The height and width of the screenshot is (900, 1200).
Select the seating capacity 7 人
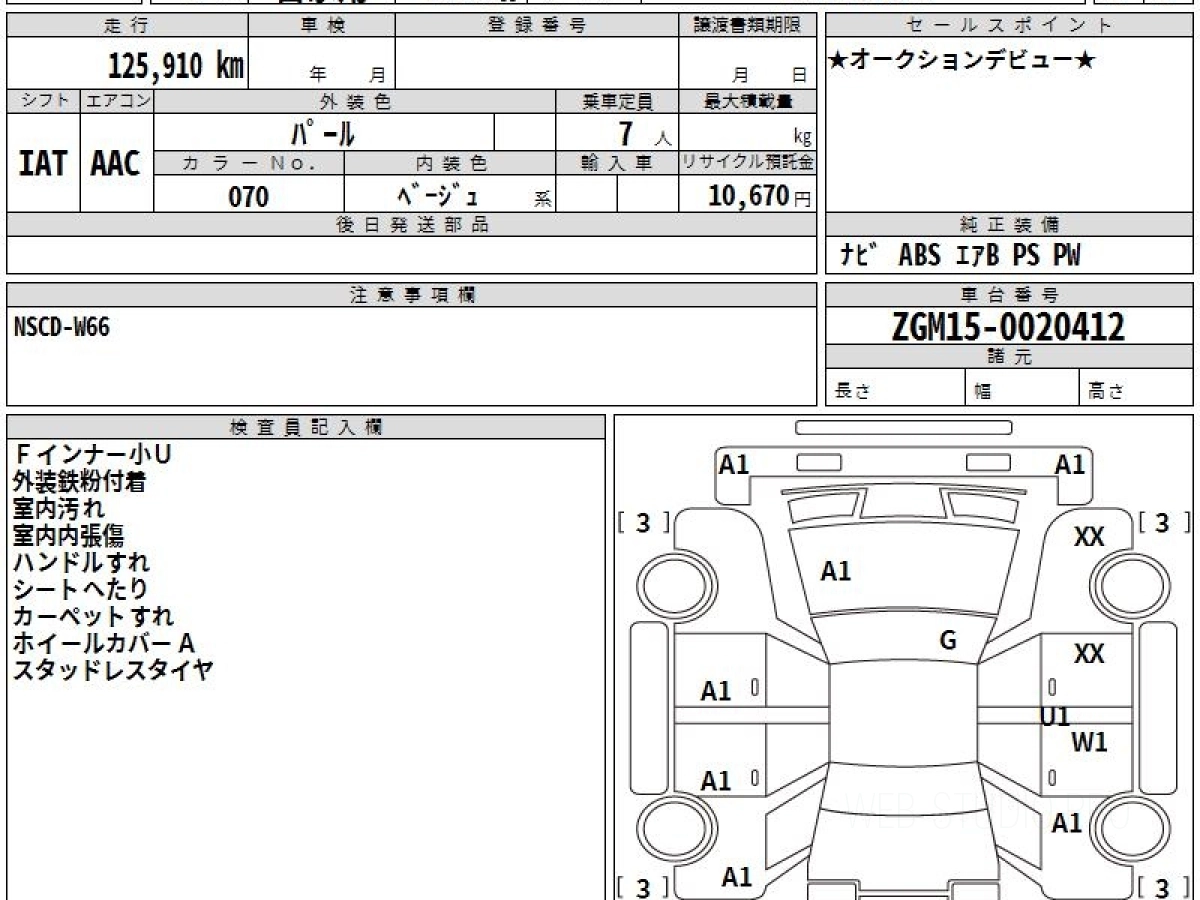644,134
